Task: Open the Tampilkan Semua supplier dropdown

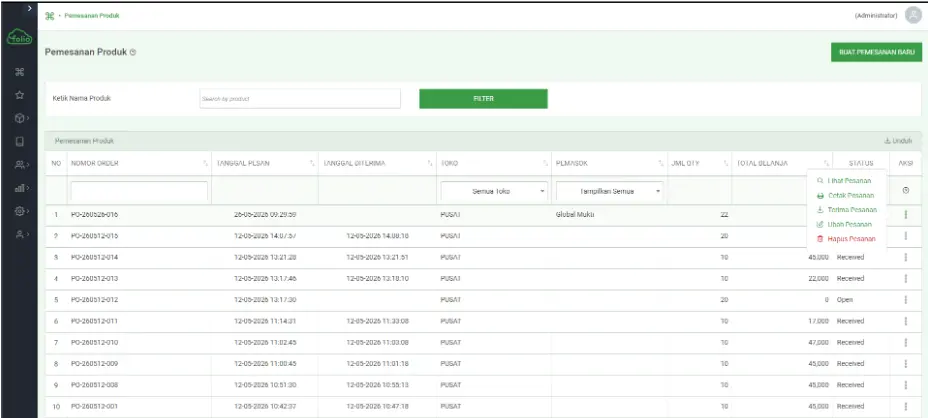Action: 610,191
